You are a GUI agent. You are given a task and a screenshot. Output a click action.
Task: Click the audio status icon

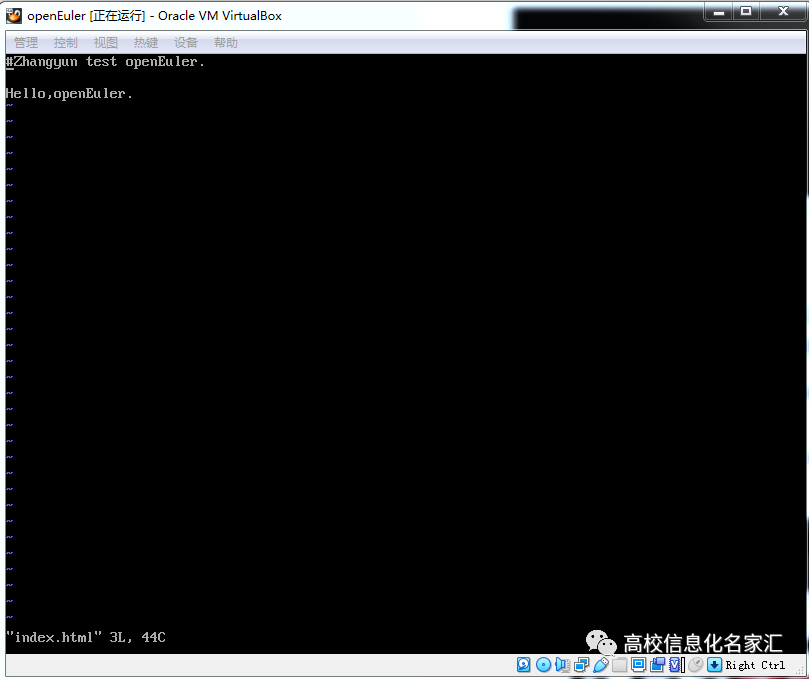click(x=562, y=664)
